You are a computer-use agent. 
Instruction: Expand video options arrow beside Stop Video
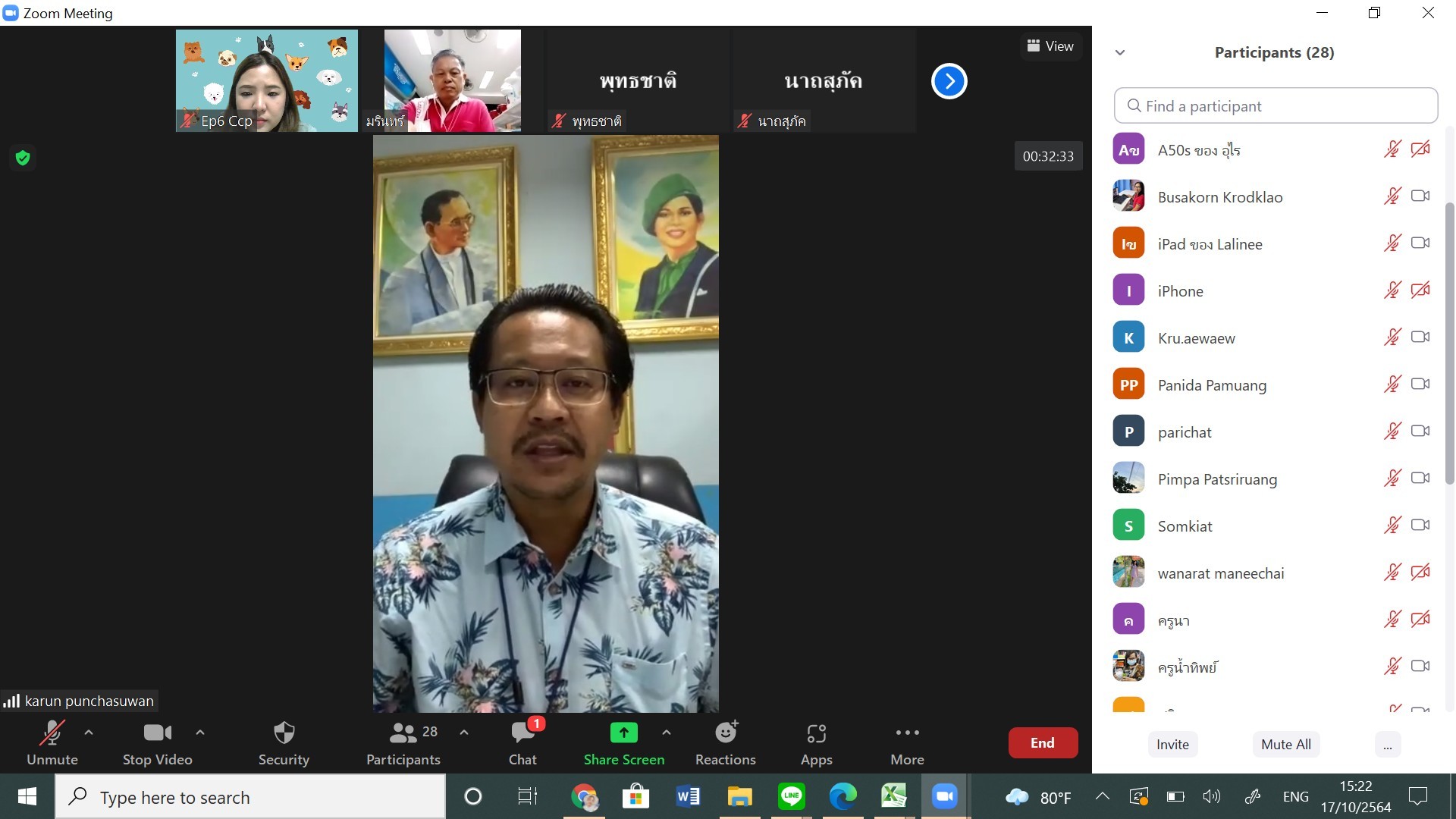point(200,733)
